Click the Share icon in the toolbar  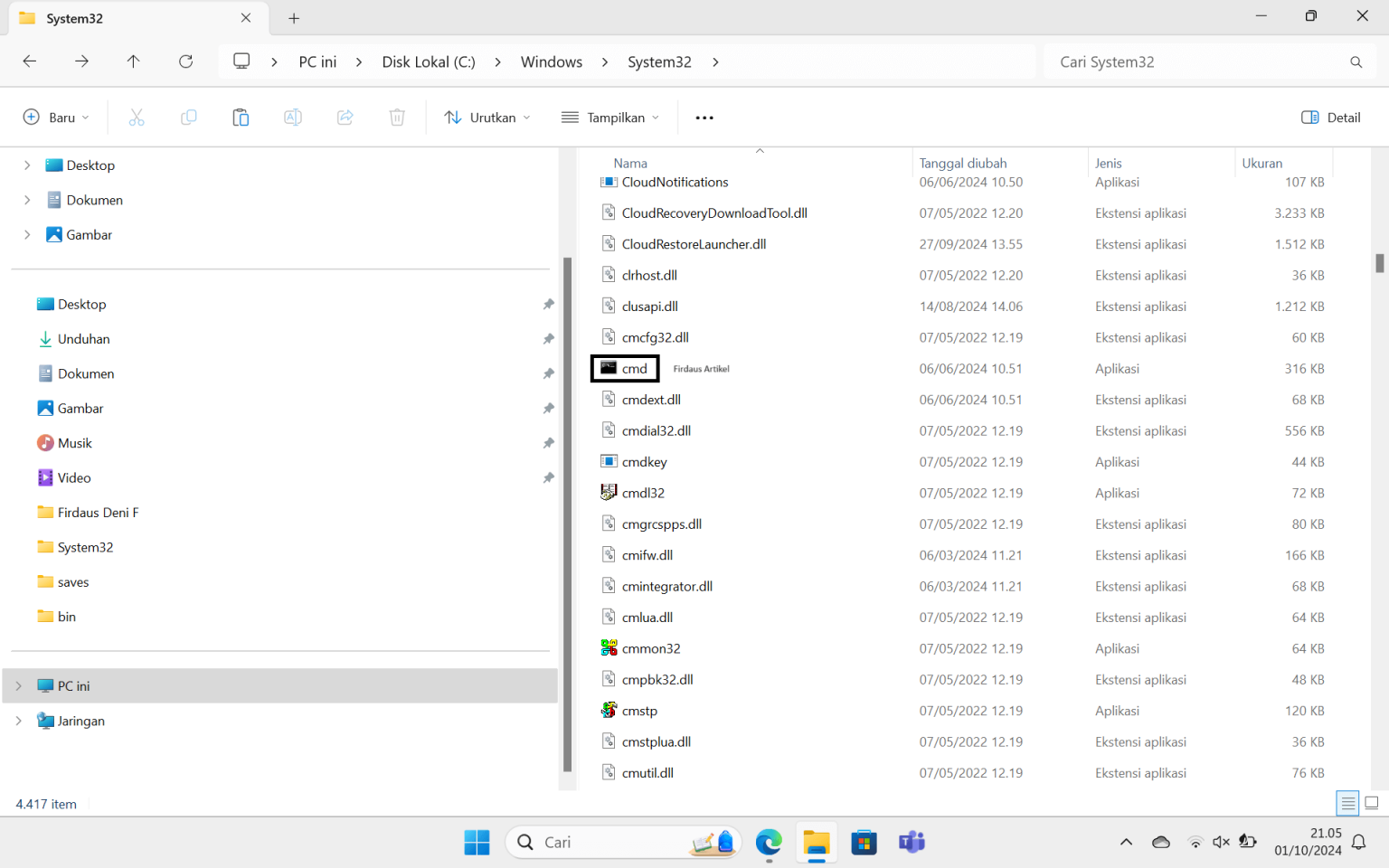[345, 117]
